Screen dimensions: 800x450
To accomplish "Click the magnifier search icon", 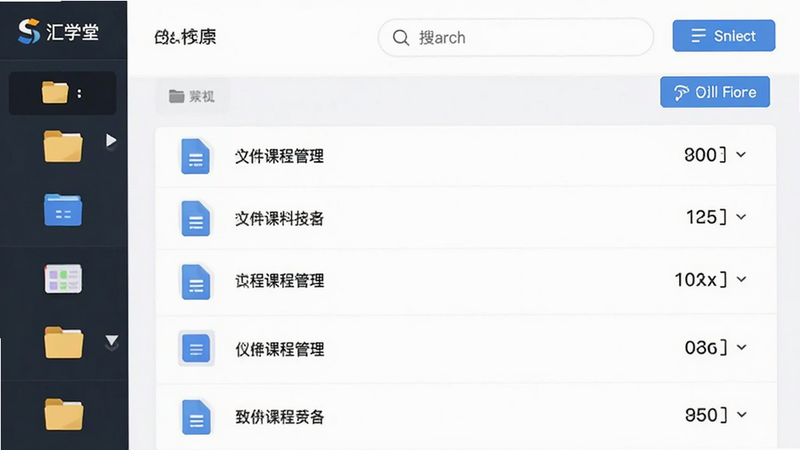I will click(x=401, y=37).
